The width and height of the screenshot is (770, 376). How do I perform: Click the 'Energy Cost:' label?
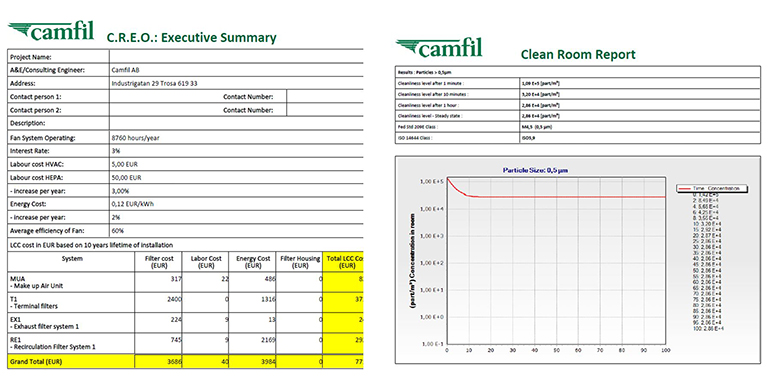click(28, 204)
